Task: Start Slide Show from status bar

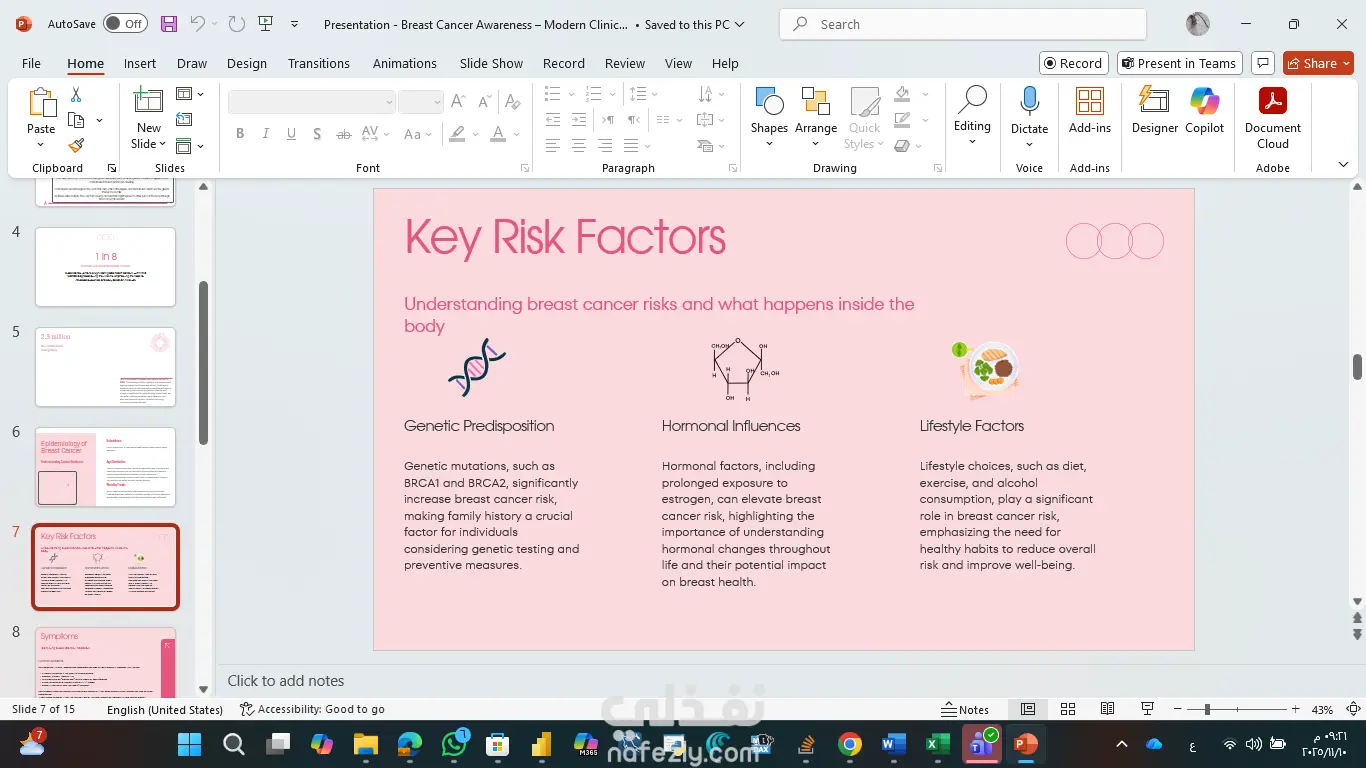Action: (1148, 709)
